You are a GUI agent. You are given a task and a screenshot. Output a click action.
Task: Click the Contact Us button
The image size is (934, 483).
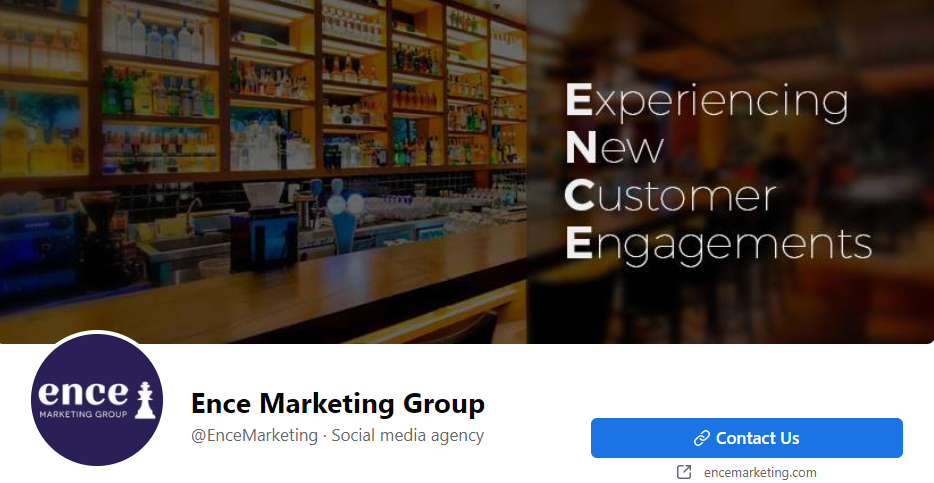(746, 438)
